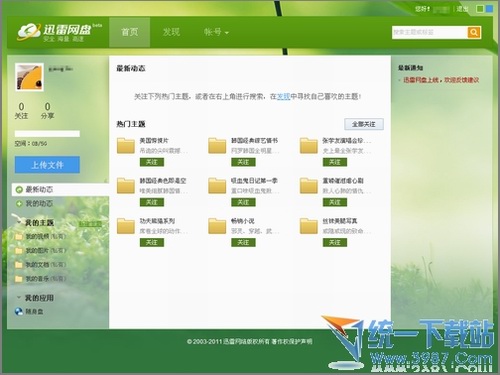Follow the 韩国经典色即是空 topic
This screenshot has height=375, width=500.
click(152, 202)
